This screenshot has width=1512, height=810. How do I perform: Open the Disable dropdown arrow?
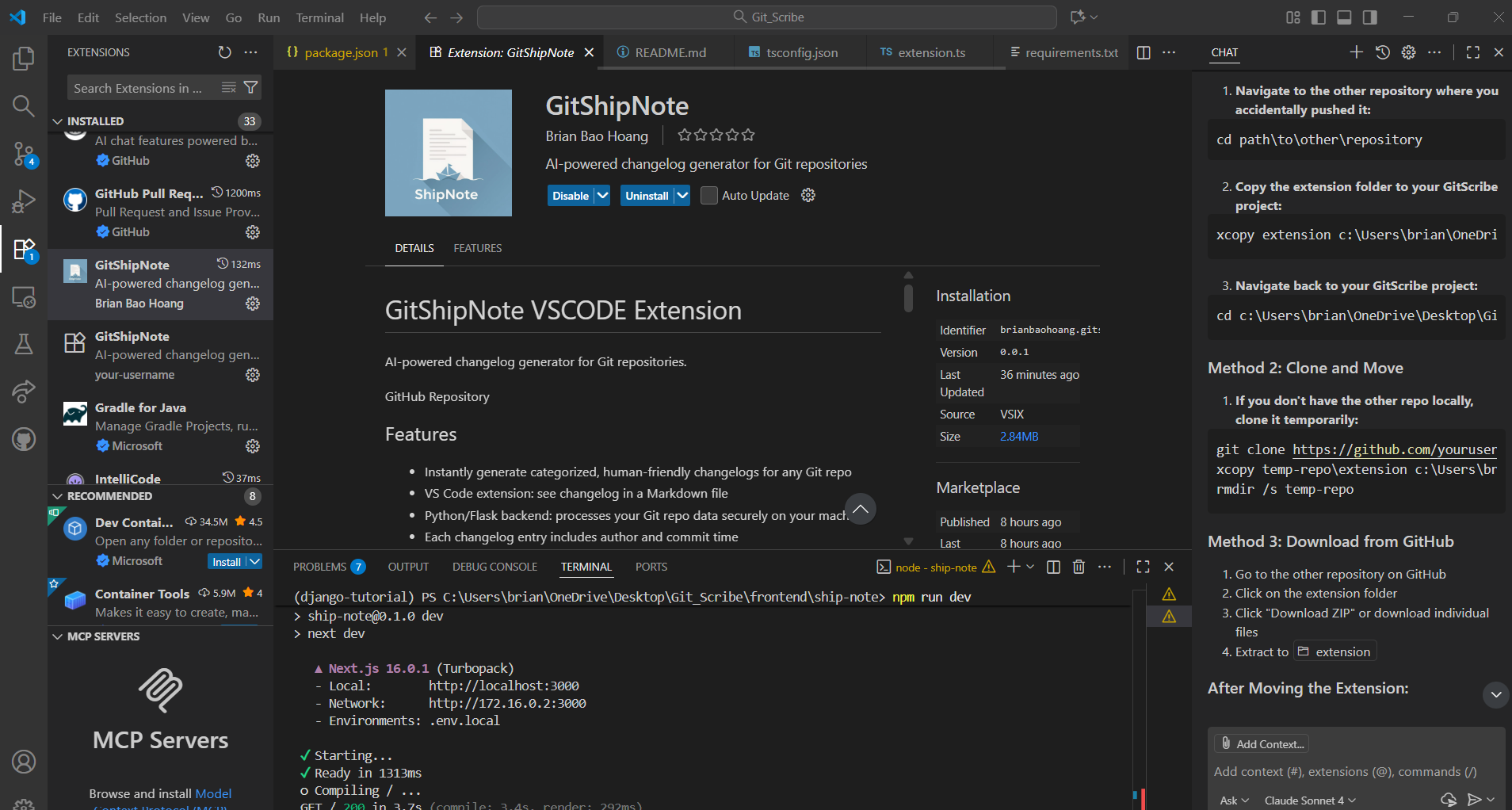[x=602, y=195]
